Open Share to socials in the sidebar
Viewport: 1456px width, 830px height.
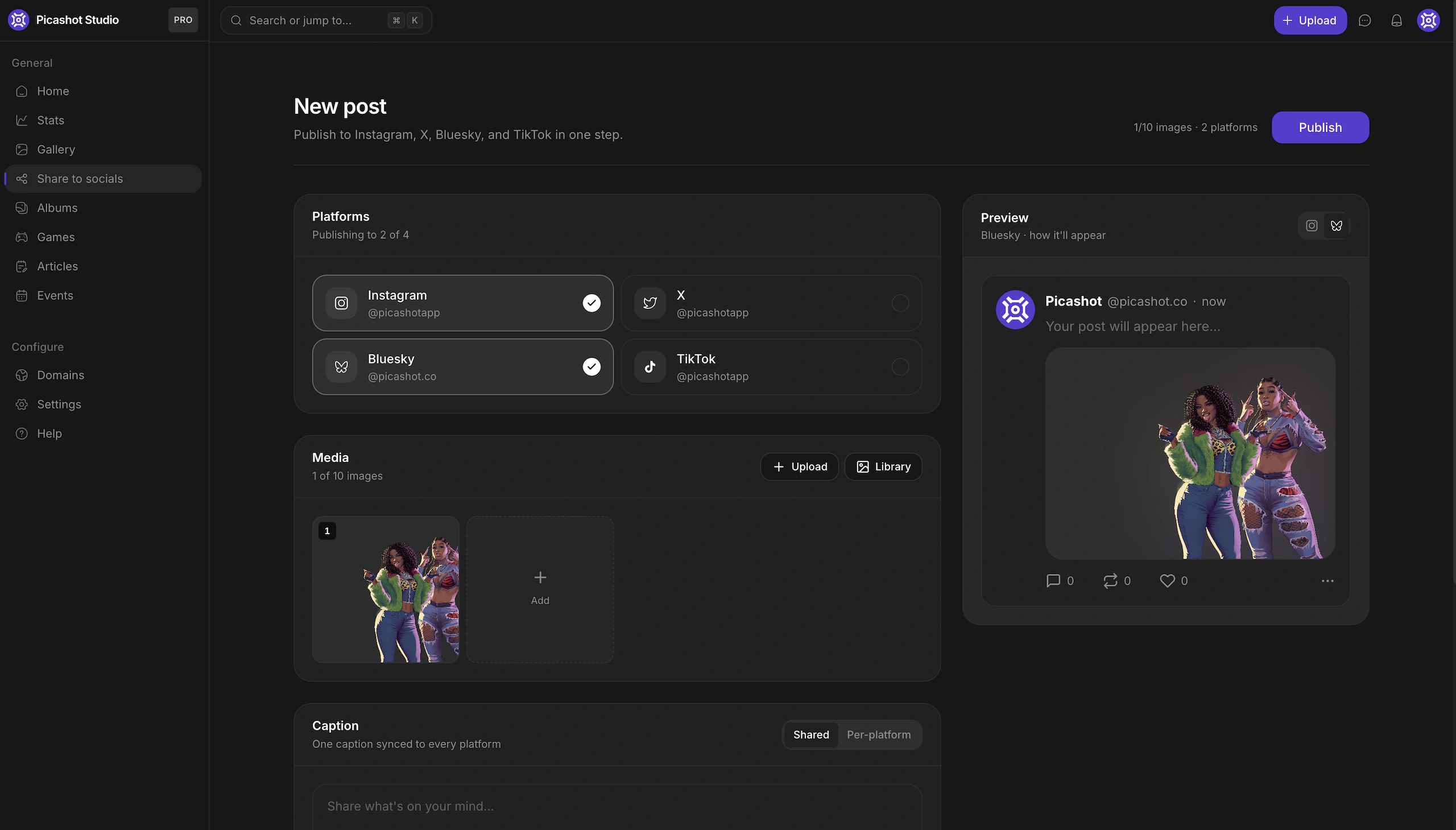[103, 179]
